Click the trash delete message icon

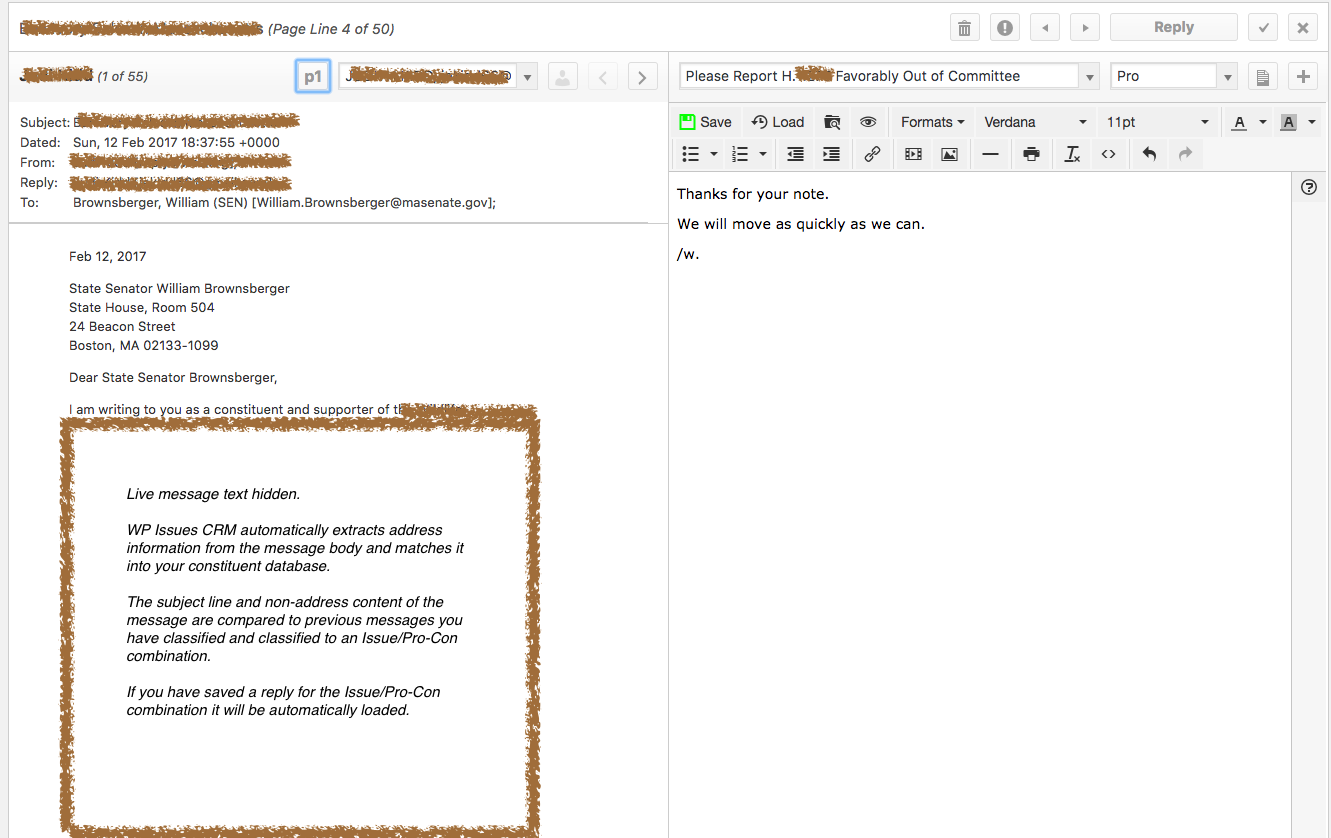[964, 28]
